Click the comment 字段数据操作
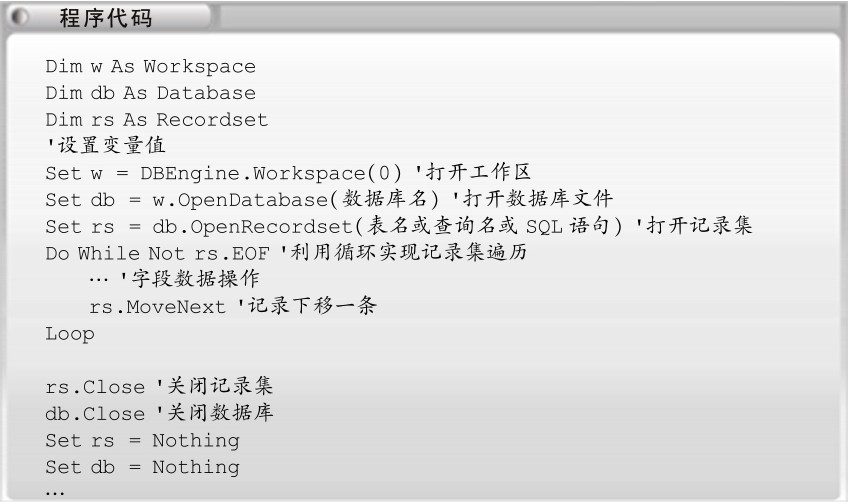The height and width of the screenshot is (504, 849). [190, 279]
